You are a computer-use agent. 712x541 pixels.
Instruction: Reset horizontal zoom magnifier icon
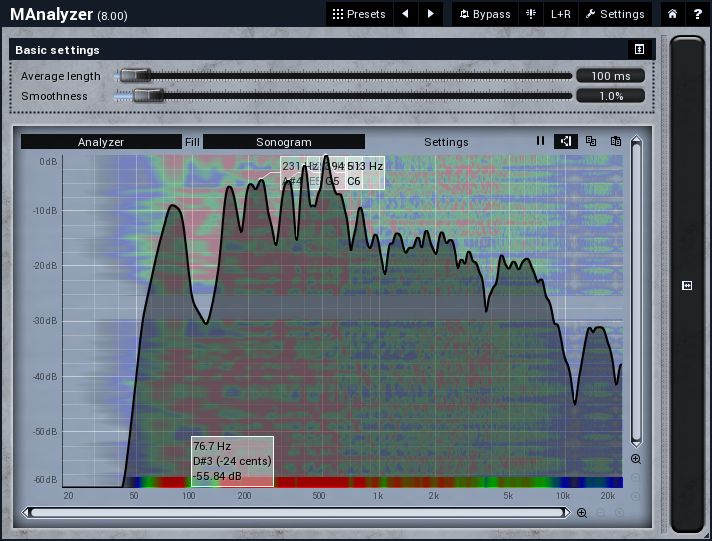pos(620,513)
